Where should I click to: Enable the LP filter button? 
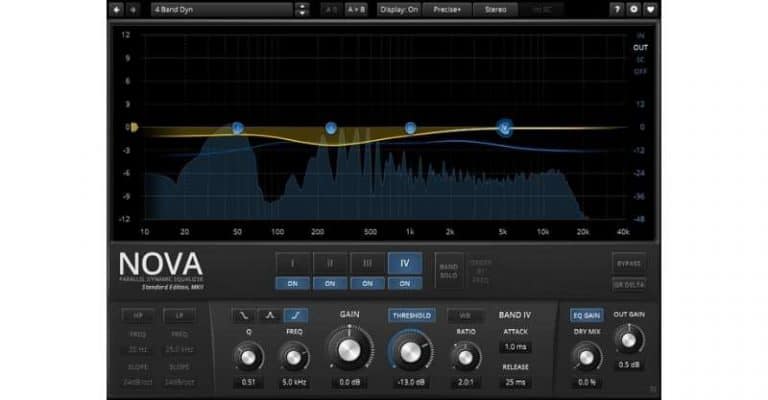click(179, 316)
